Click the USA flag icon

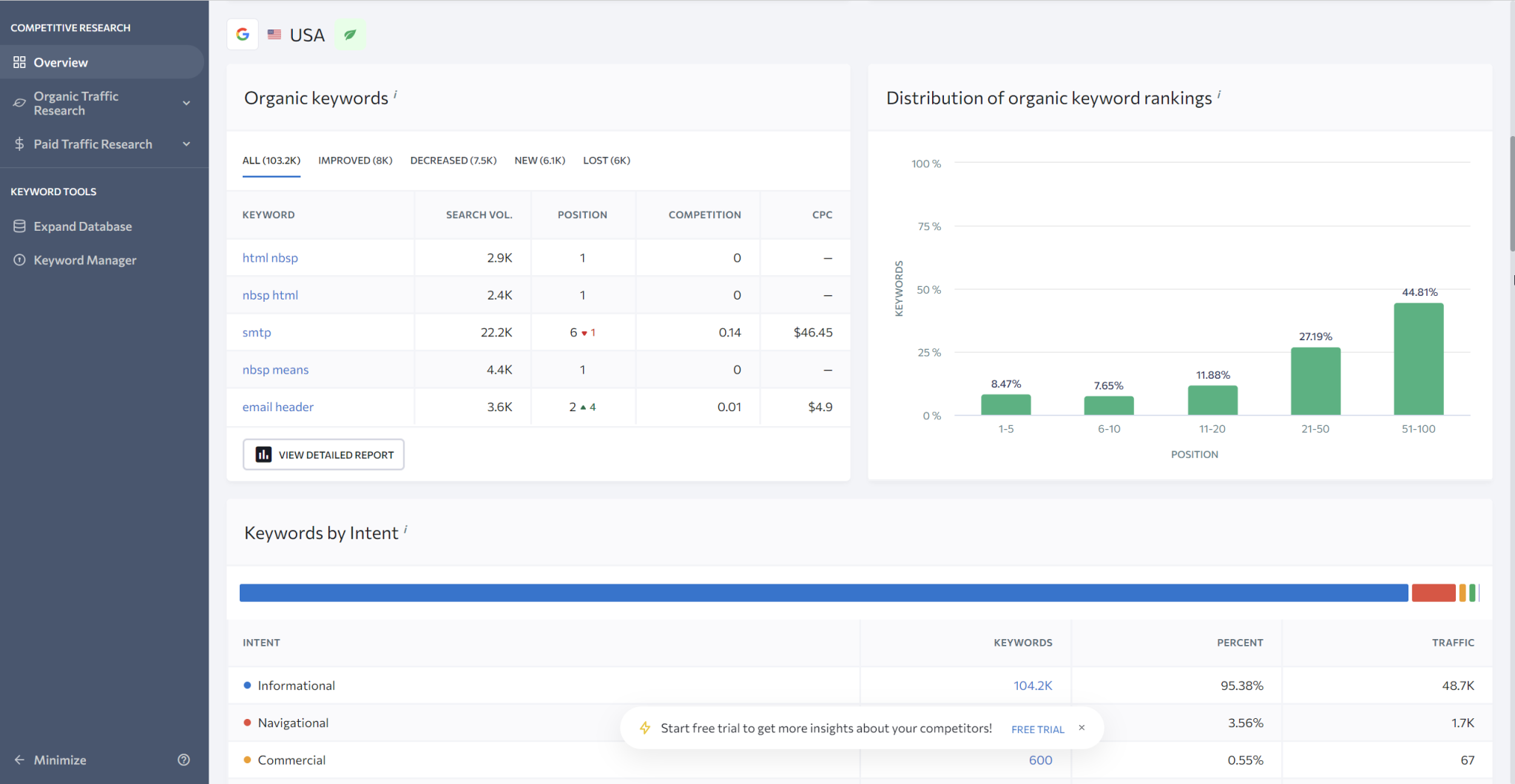274,34
